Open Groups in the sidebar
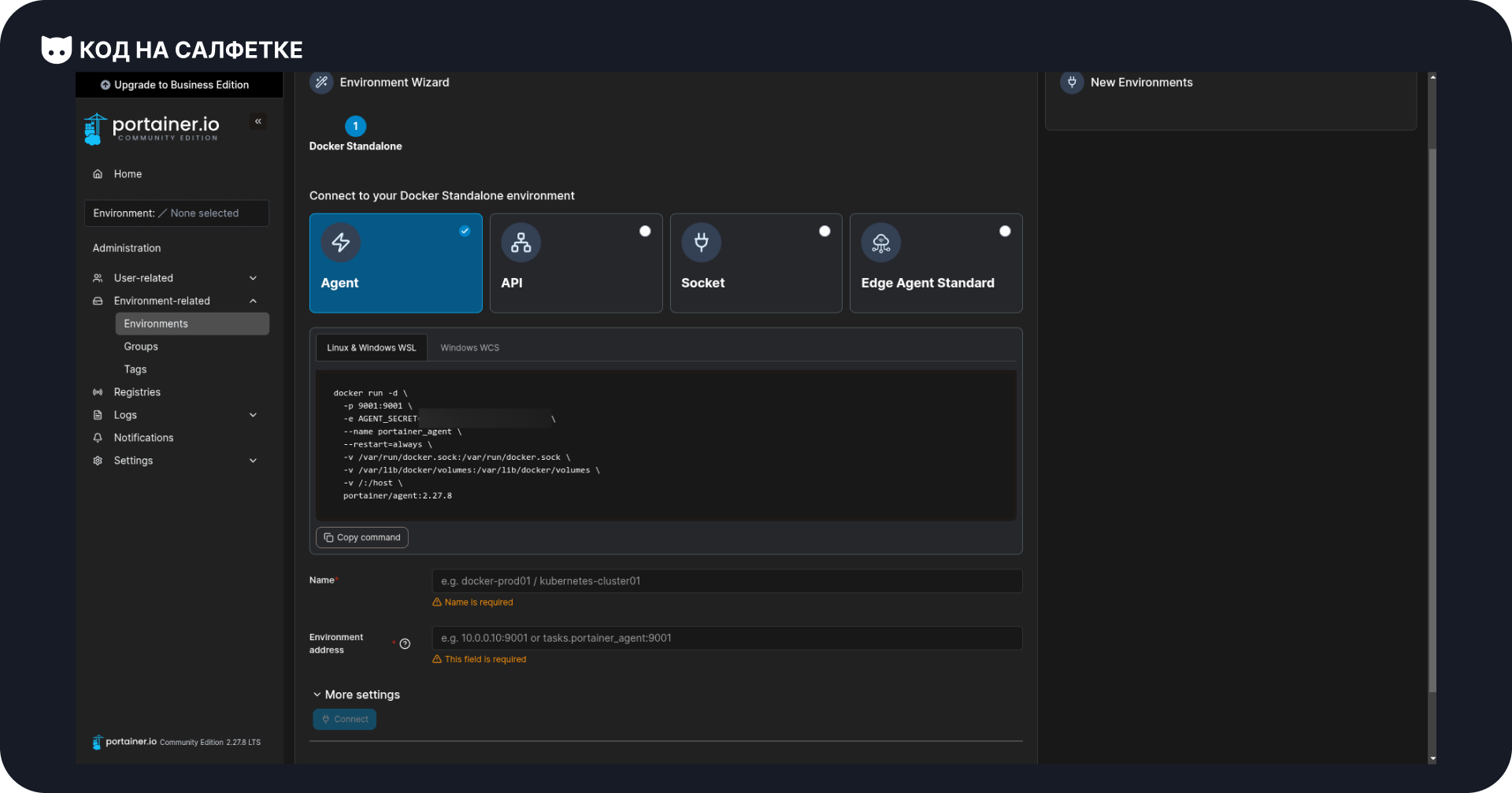Screen dimensions: 1512x793 (141, 346)
